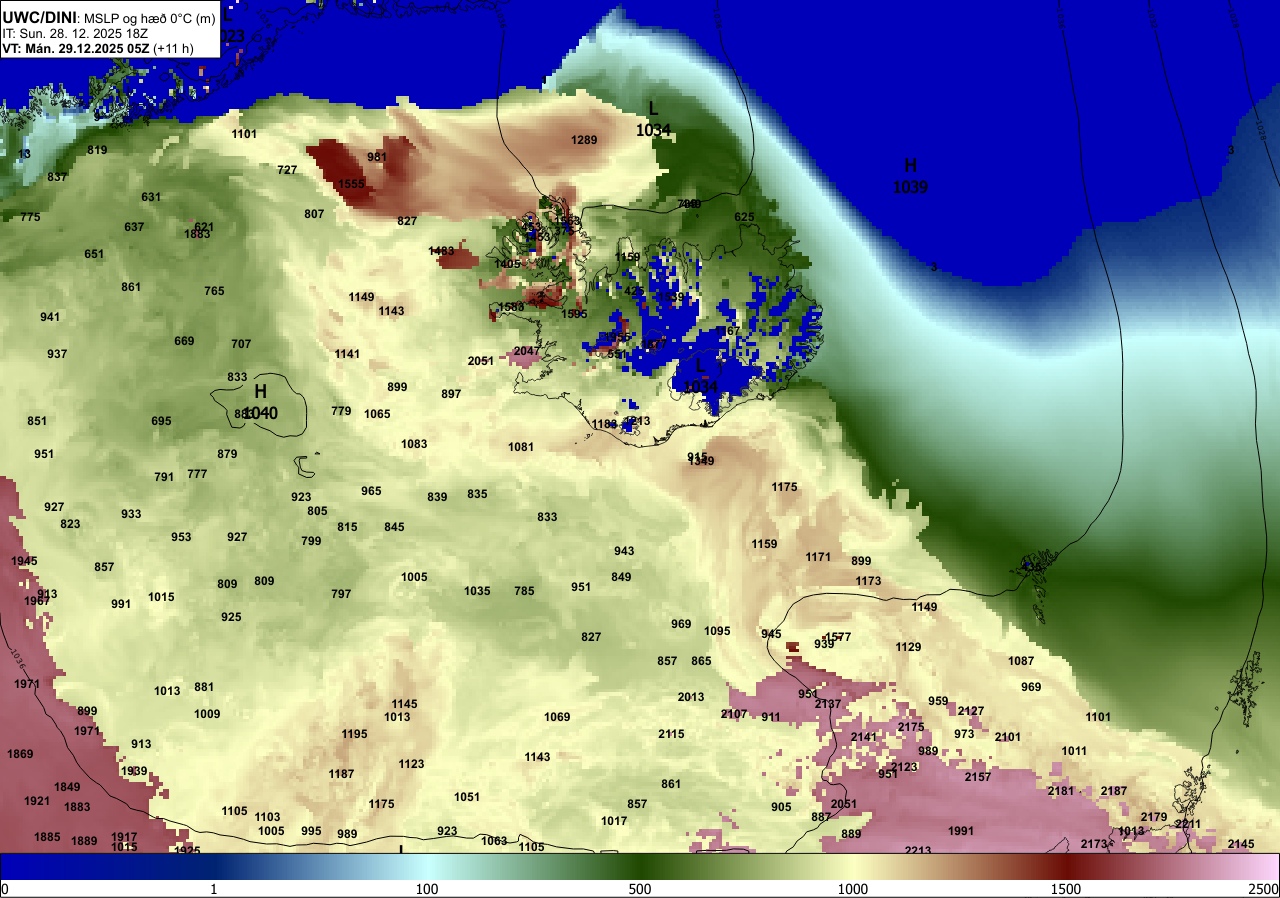Viewport: 1280px width, 898px height.
Task: Click the 1129 height value
Action: (908, 647)
